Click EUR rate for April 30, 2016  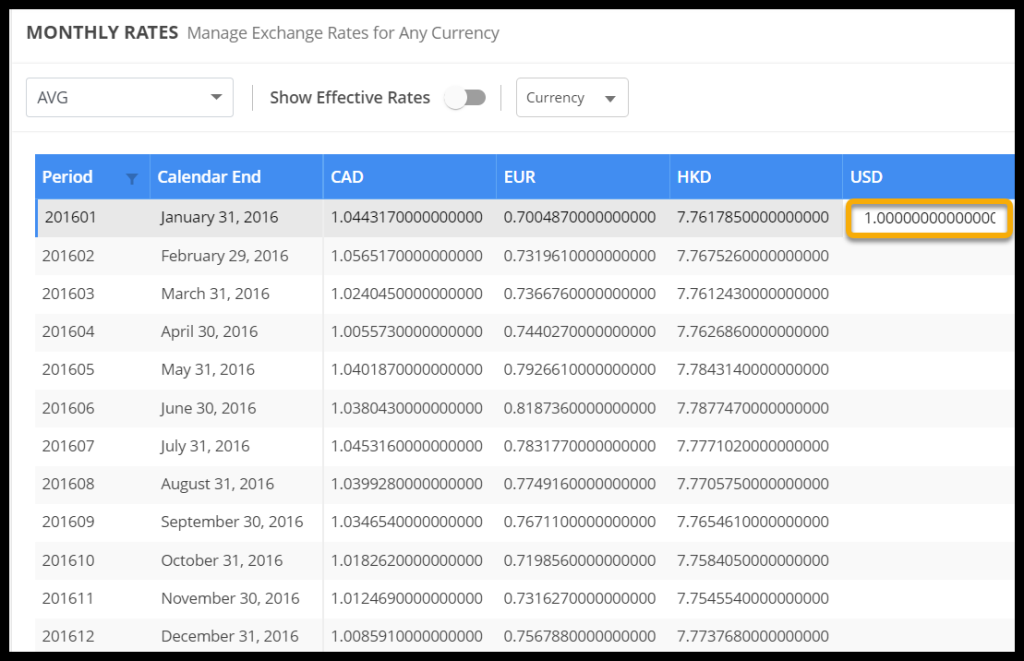(579, 332)
